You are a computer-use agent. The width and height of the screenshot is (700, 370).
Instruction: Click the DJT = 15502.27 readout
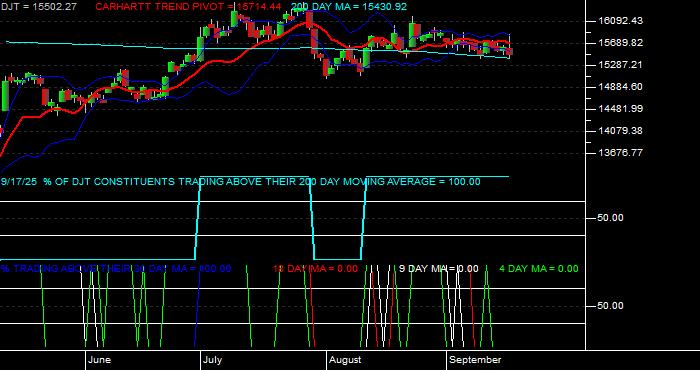pos(38,7)
